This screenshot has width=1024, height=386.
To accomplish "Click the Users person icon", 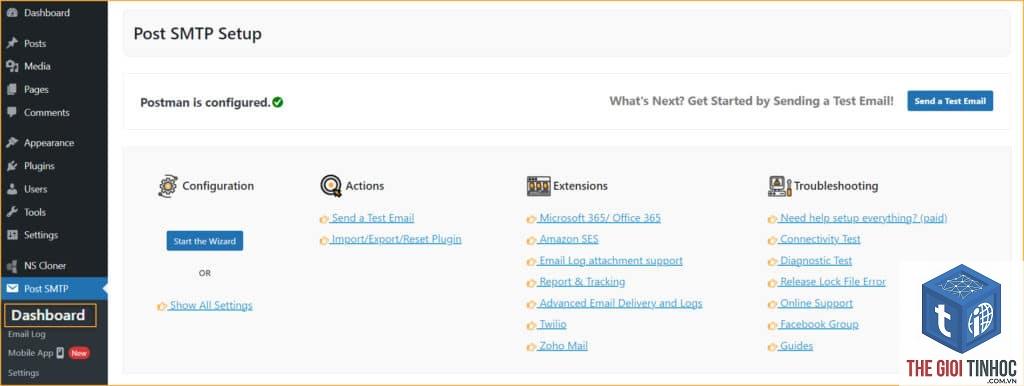I will coord(11,189).
